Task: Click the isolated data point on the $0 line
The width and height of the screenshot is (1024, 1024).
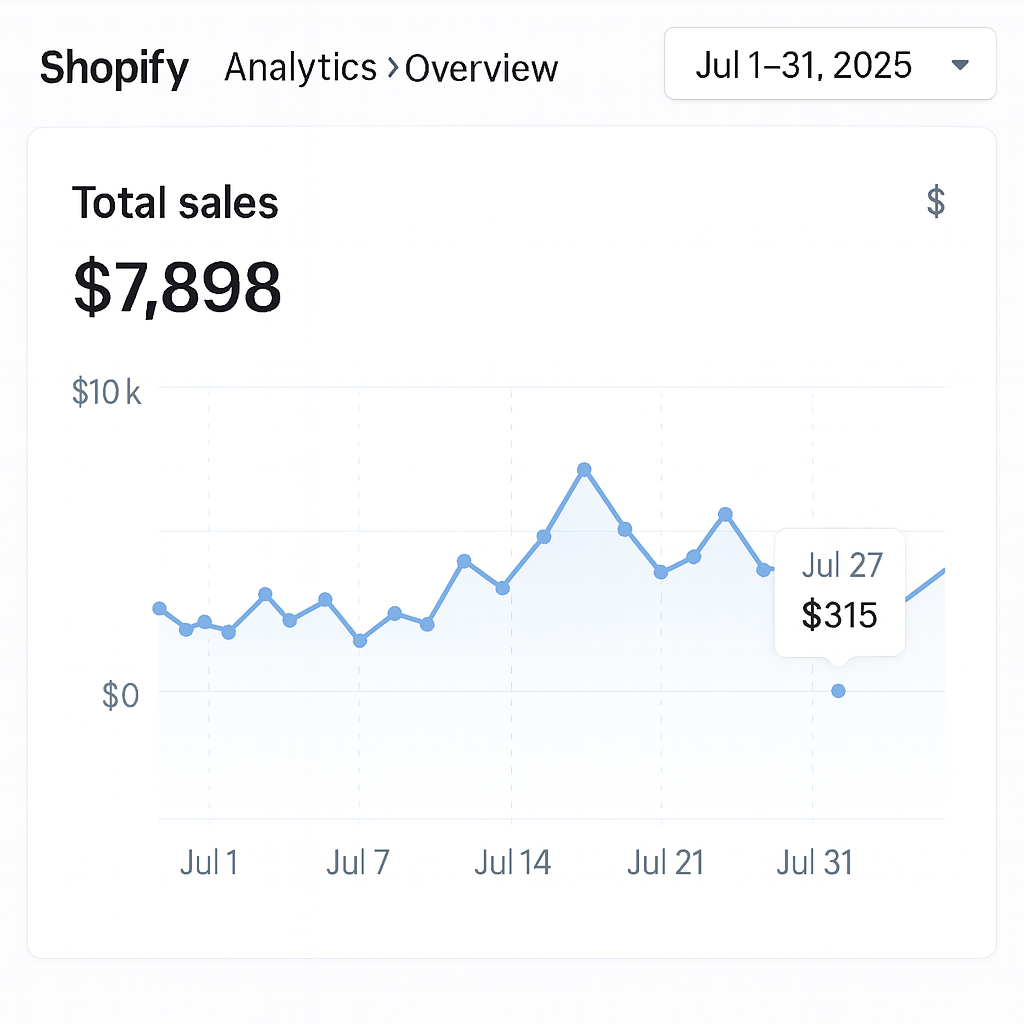Action: tap(838, 691)
